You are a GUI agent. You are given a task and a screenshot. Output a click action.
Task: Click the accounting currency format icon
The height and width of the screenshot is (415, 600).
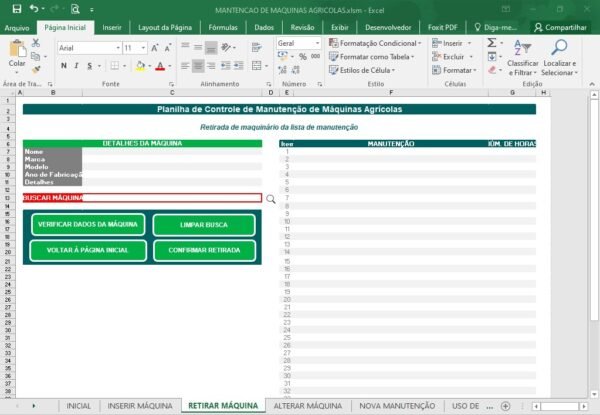click(283, 56)
